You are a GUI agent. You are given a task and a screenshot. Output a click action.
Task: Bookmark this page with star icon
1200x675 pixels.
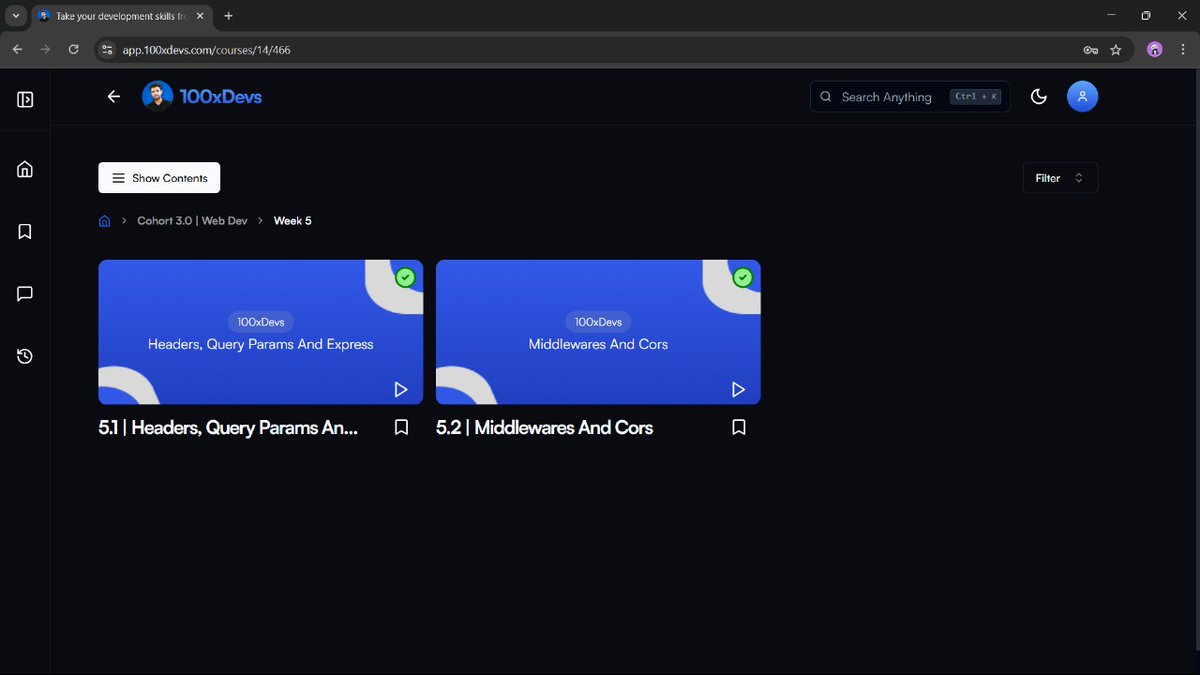point(1116,49)
